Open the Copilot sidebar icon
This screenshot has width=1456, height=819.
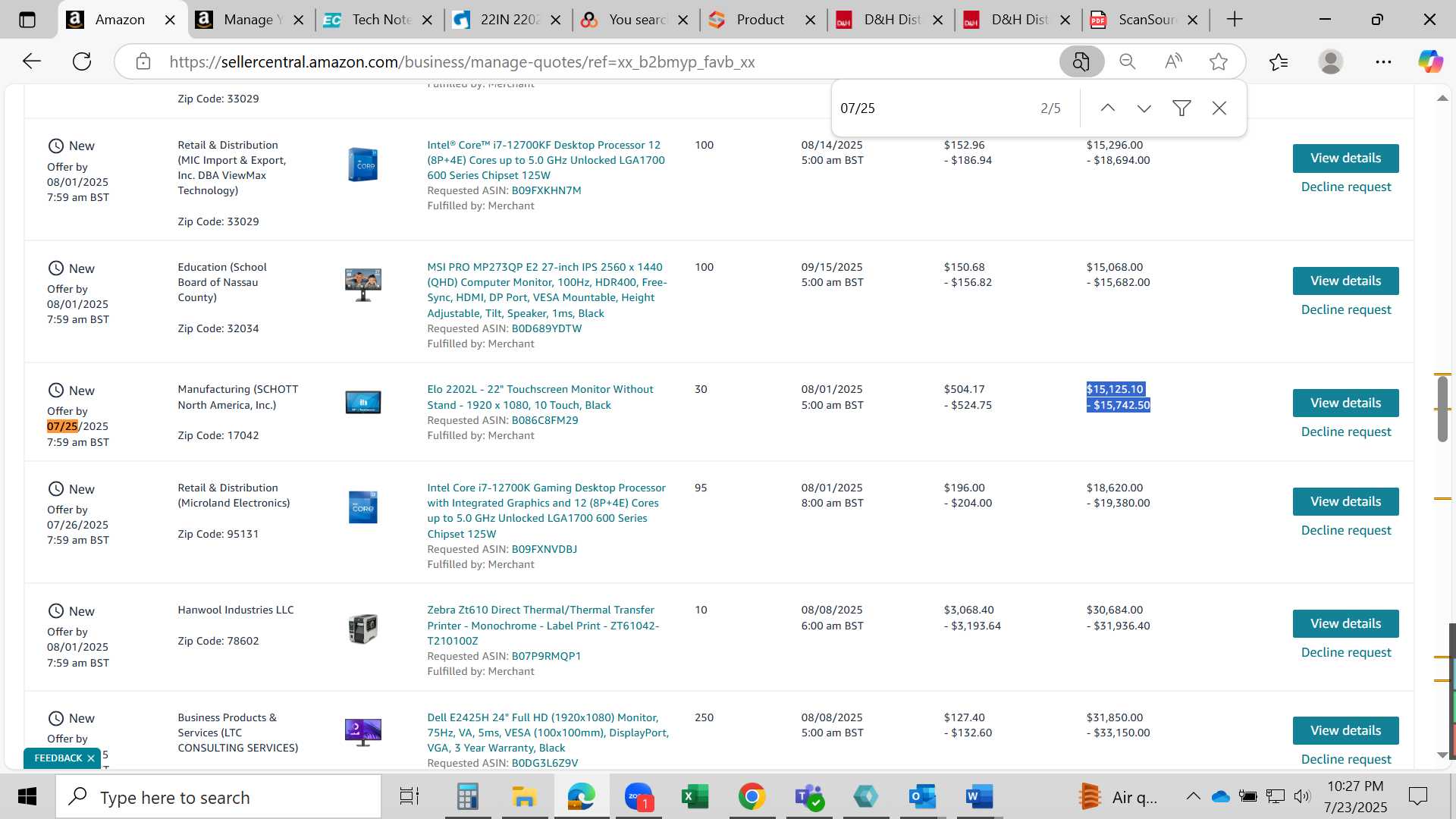click(1430, 61)
